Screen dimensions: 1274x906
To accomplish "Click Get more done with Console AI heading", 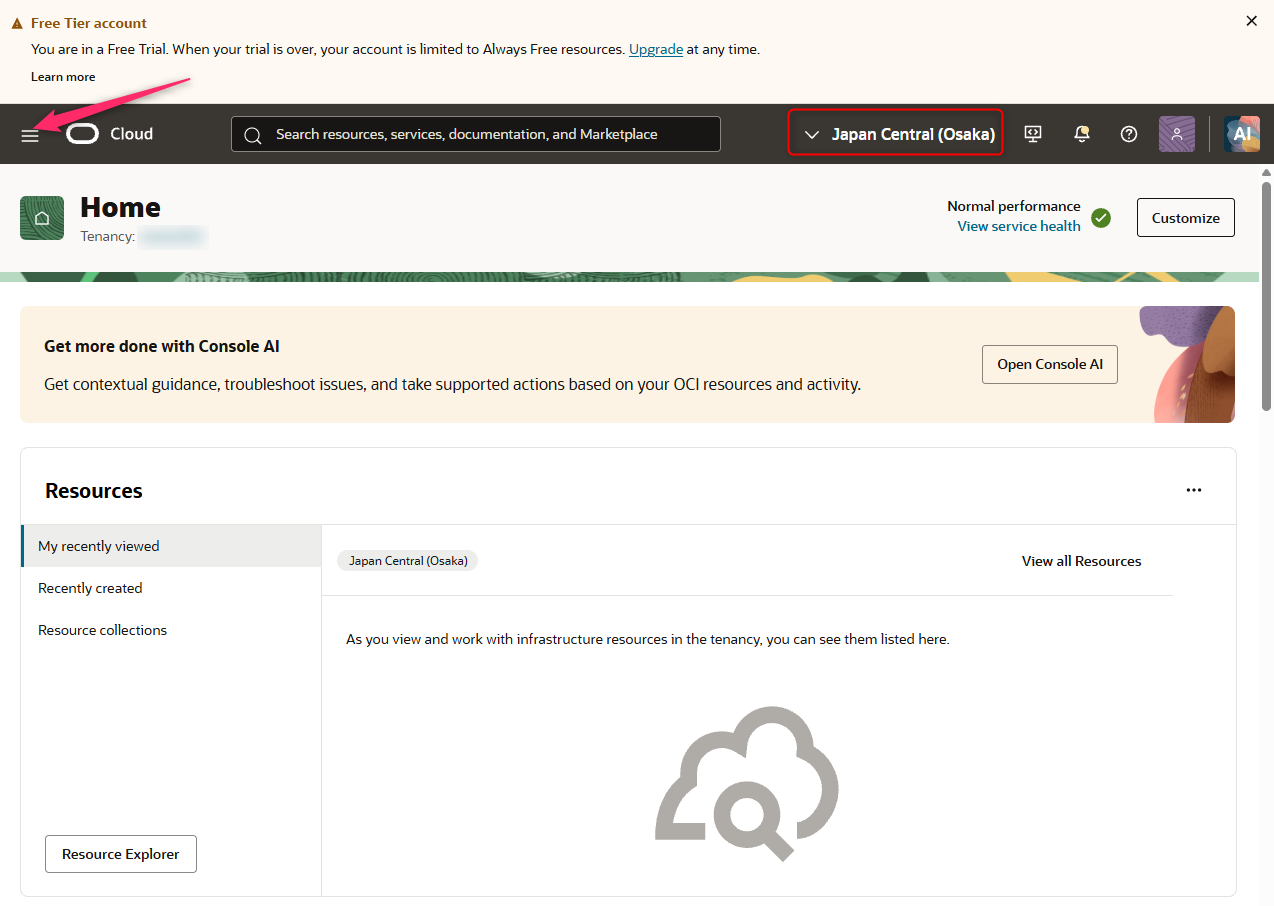I will point(162,347).
